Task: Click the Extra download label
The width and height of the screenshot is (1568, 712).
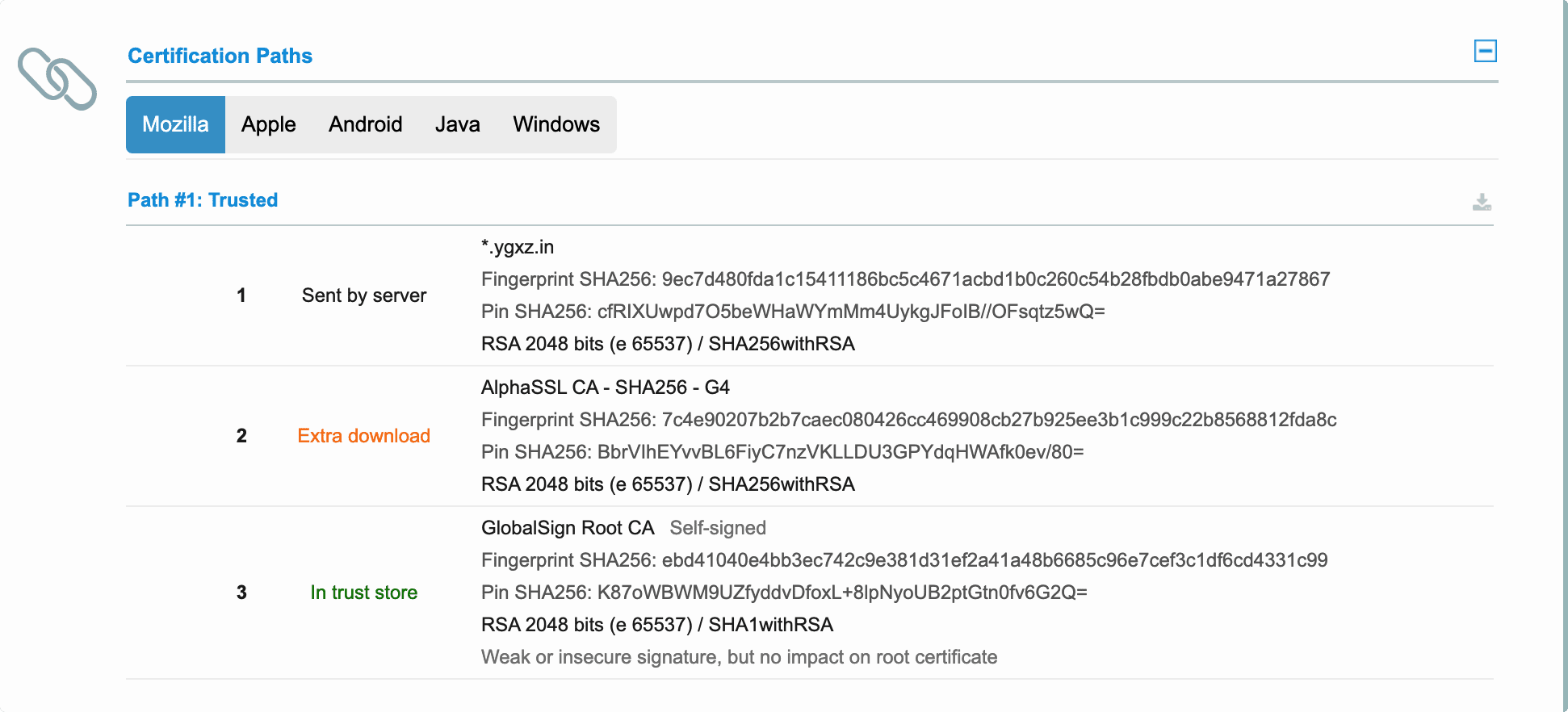Action: coord(363,436)
